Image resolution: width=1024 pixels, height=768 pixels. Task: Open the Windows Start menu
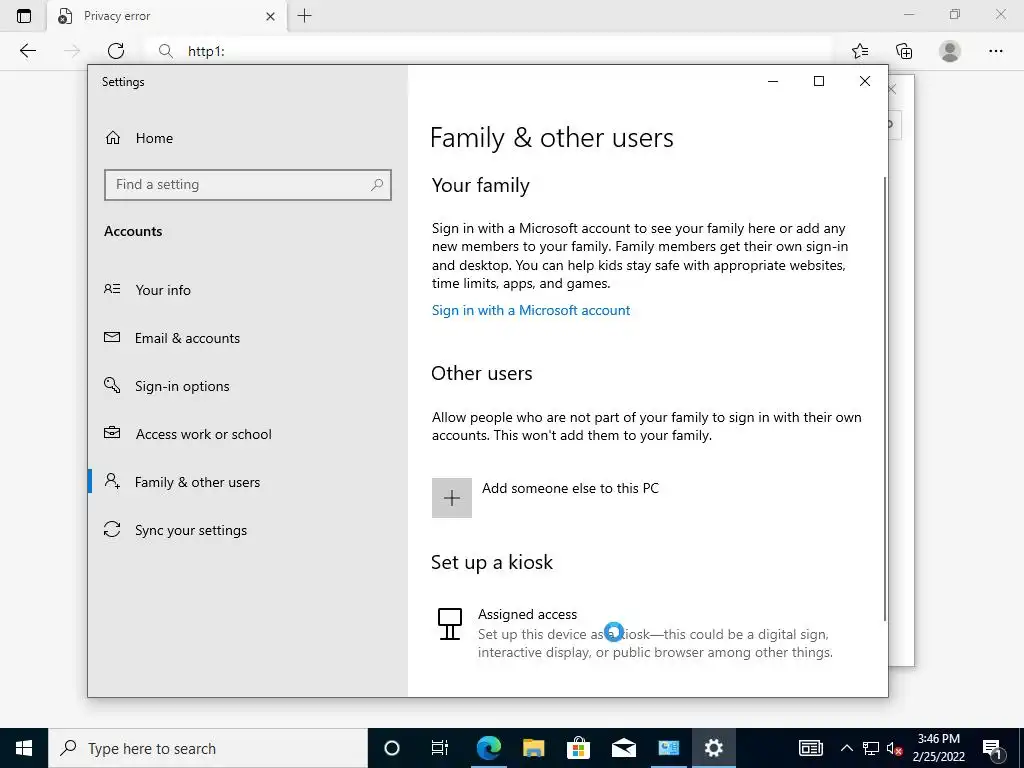pyautogui.click(x=24, y=748)
